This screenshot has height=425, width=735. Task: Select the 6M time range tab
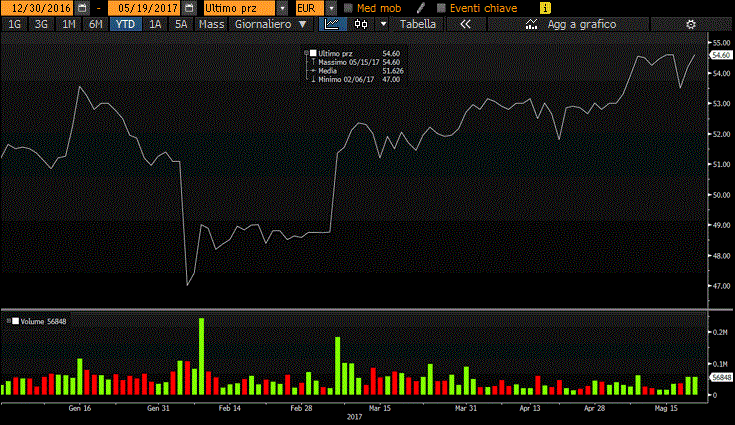(95, 23)
